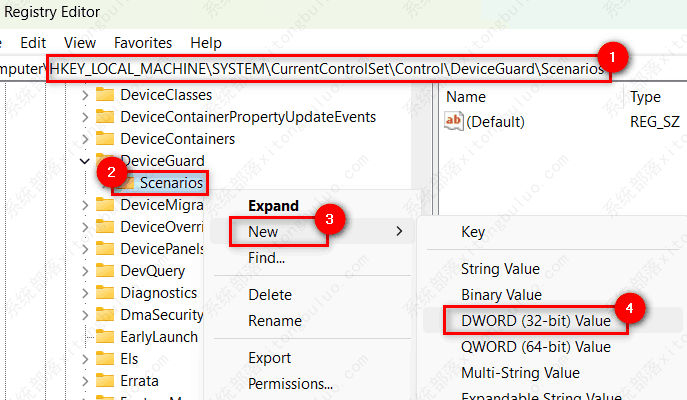Collapse the DeviceGuard tree node

(84, 161)
